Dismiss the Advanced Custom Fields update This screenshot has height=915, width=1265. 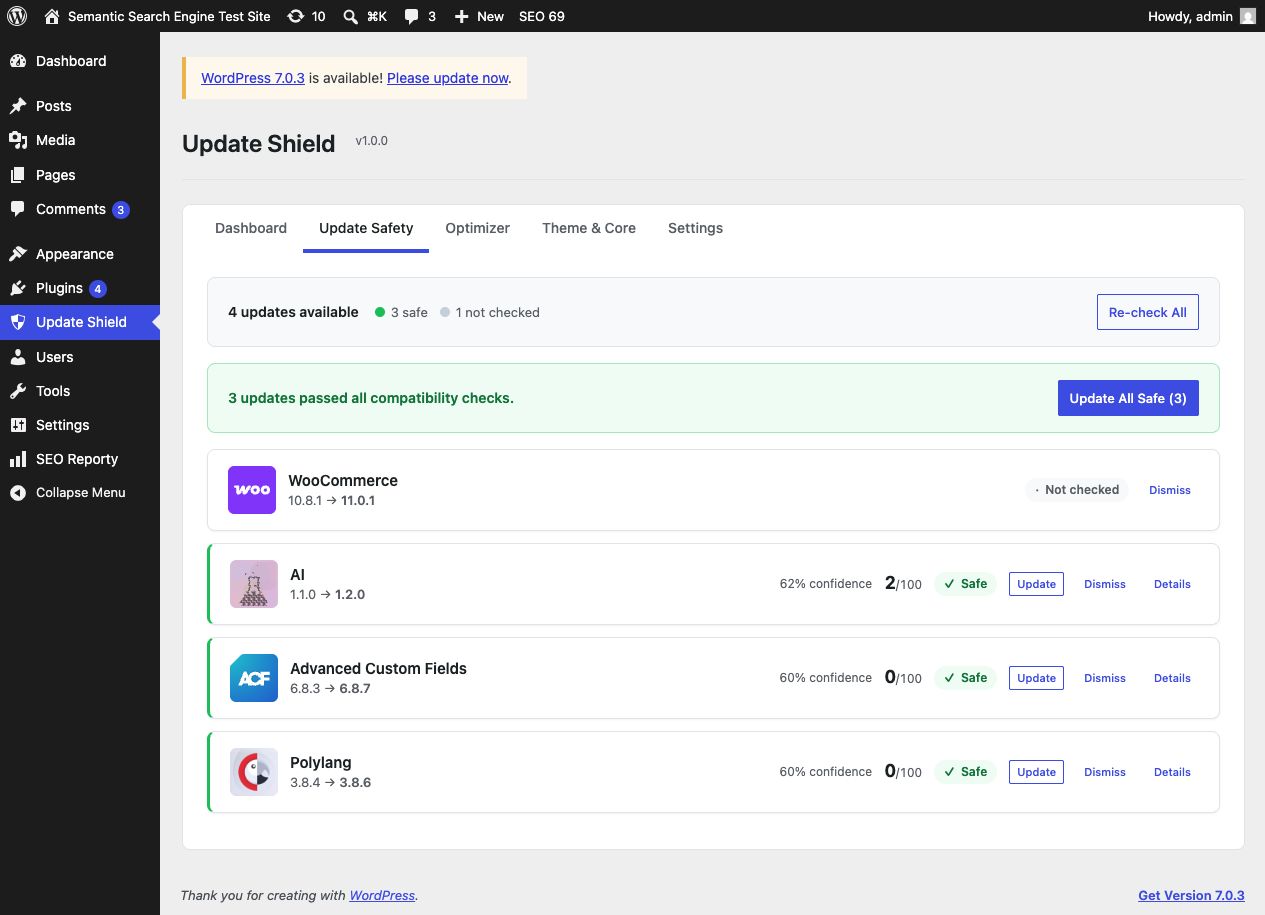[x=1105, y=678]
